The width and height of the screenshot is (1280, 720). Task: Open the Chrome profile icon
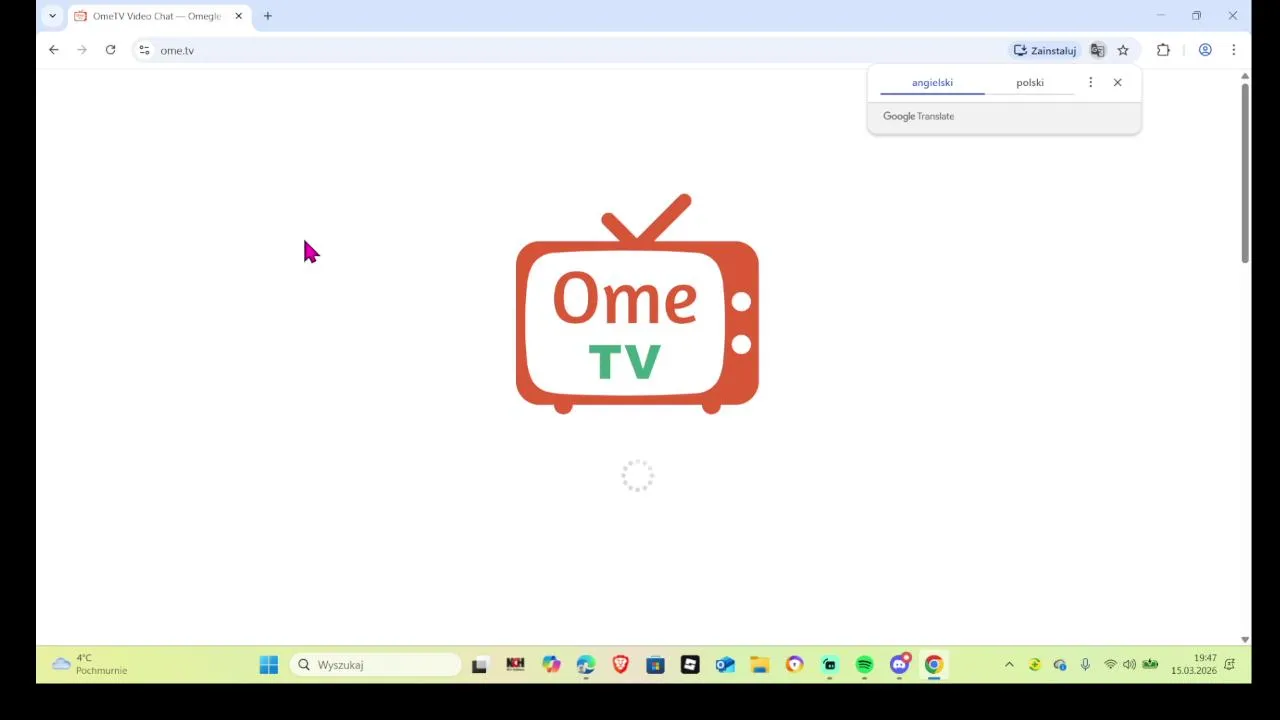coord(1205,50)
